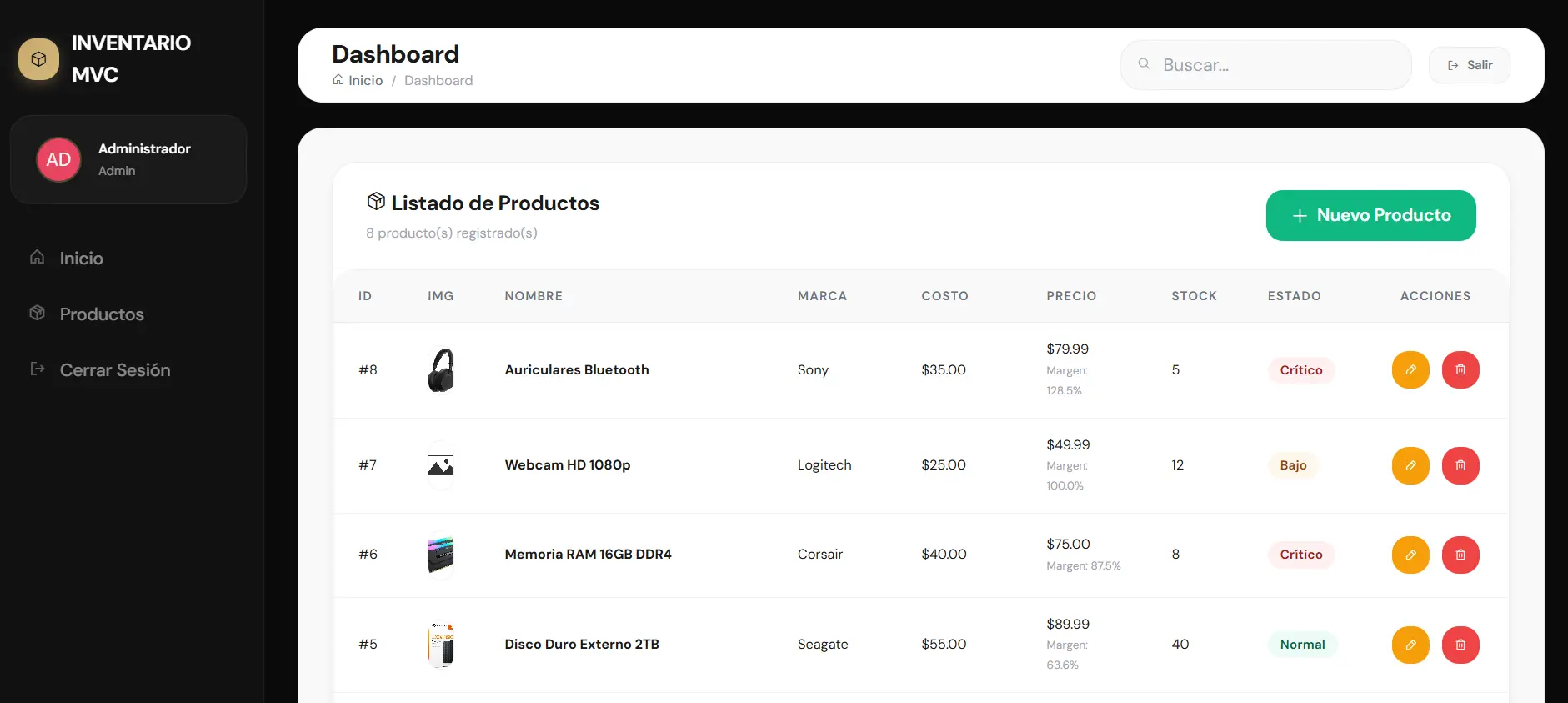
Task: Click the ESTADO column header
Action: tap(1294, 296)
